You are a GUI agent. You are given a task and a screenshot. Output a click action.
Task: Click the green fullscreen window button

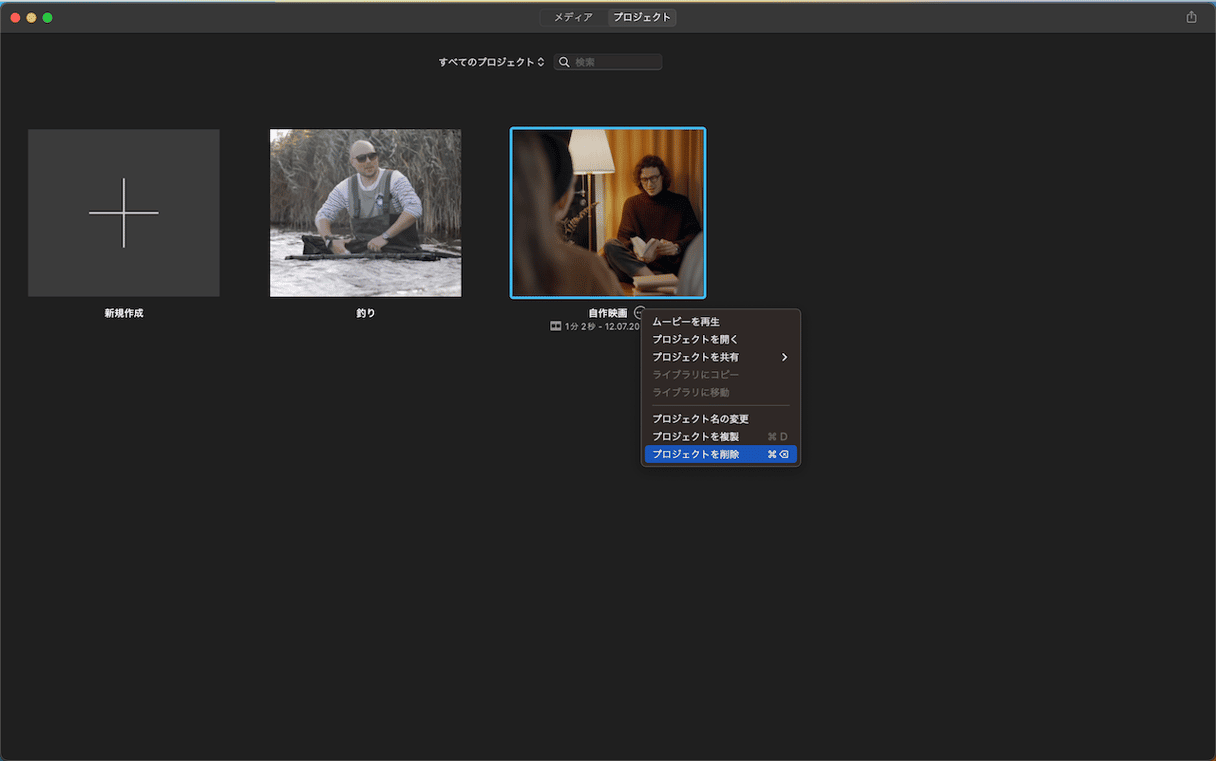47,18
